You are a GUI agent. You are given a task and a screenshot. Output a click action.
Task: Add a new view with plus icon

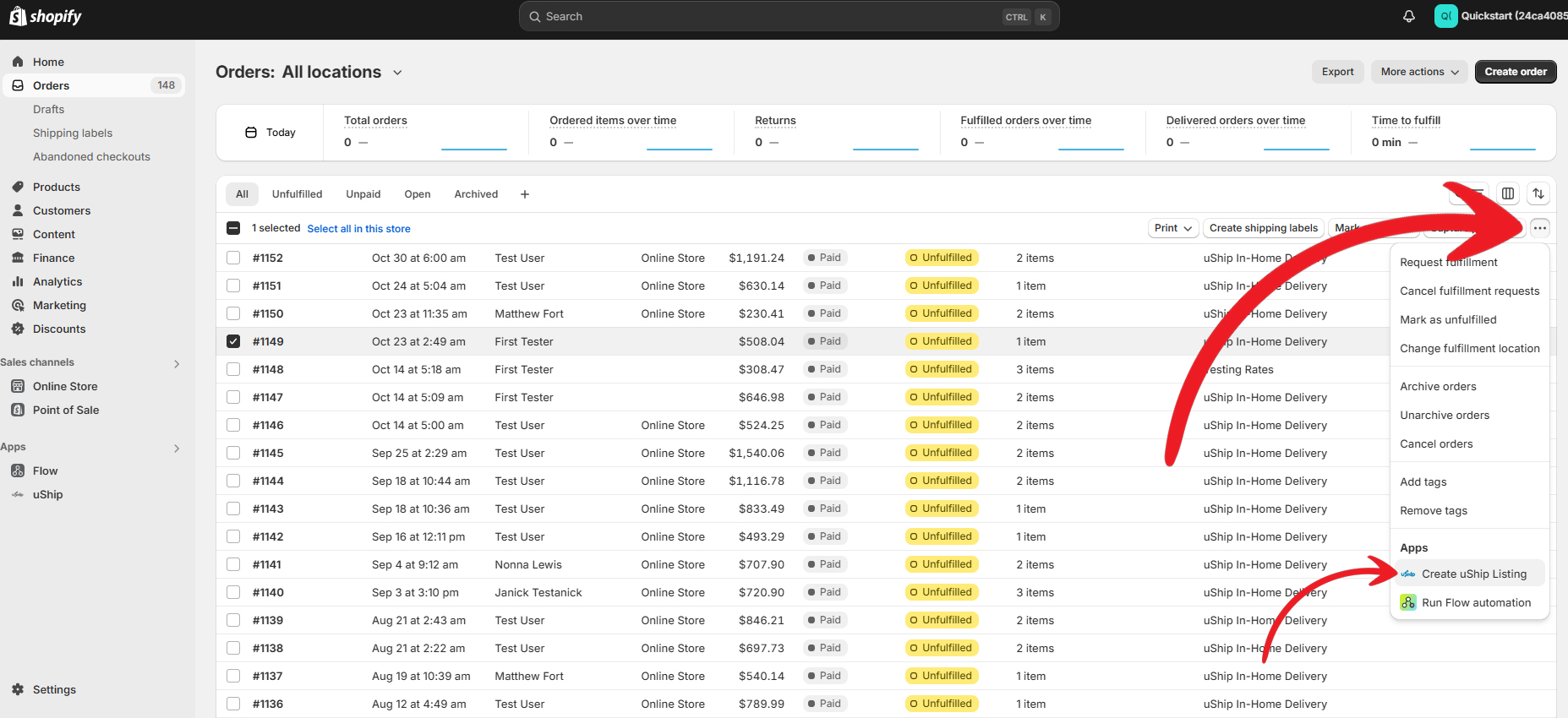tap(525, 194)
